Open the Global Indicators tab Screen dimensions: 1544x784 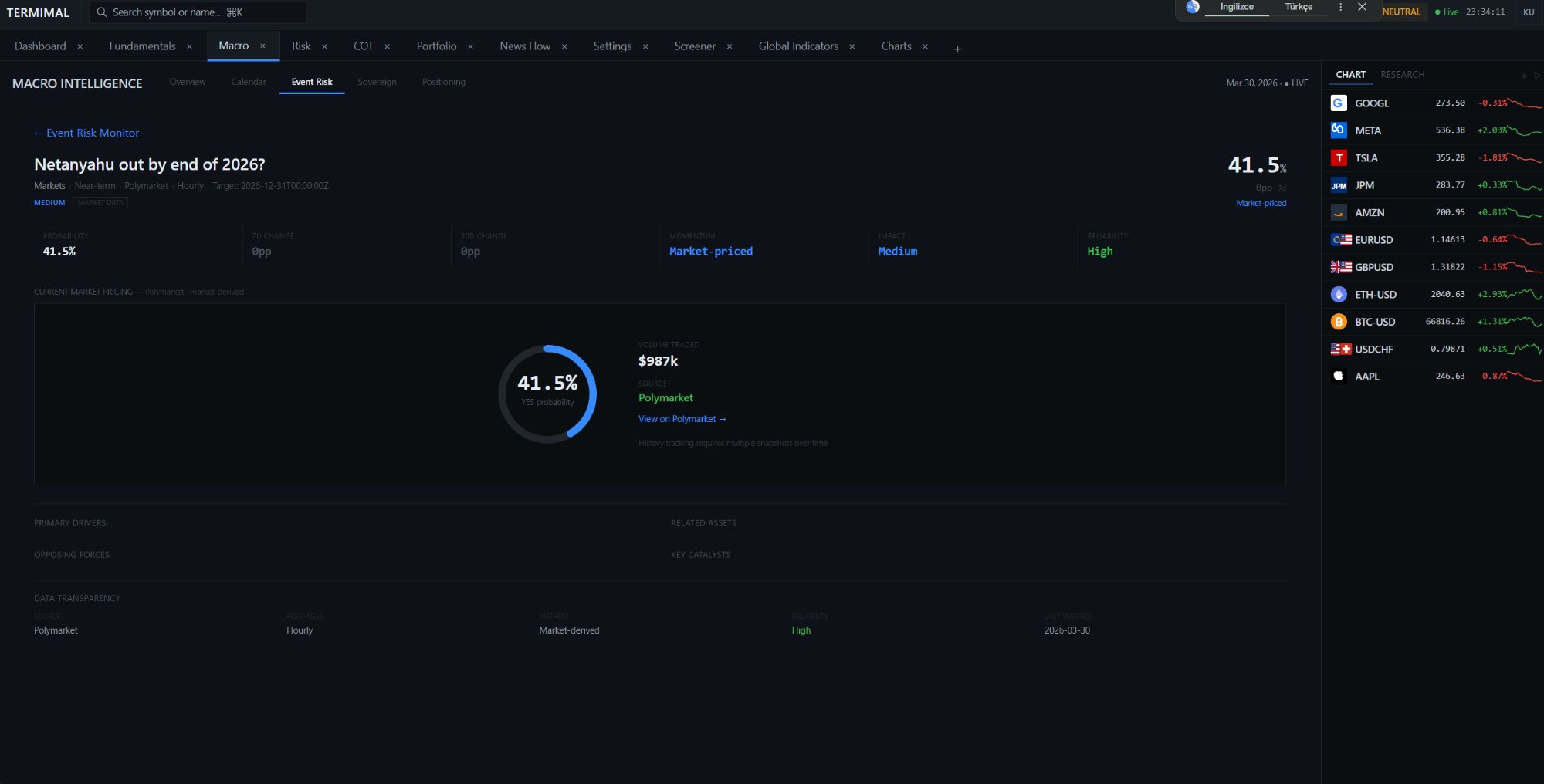tap(797, 46)
